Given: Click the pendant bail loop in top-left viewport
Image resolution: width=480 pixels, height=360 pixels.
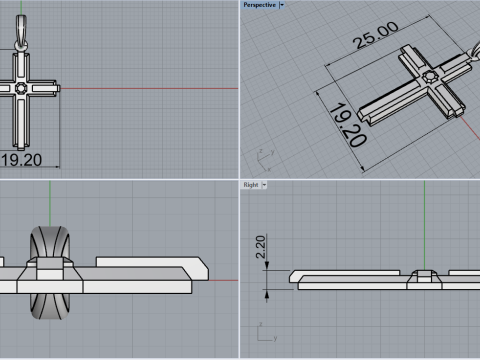Looking at the screenshot, I should coord(21,32).
